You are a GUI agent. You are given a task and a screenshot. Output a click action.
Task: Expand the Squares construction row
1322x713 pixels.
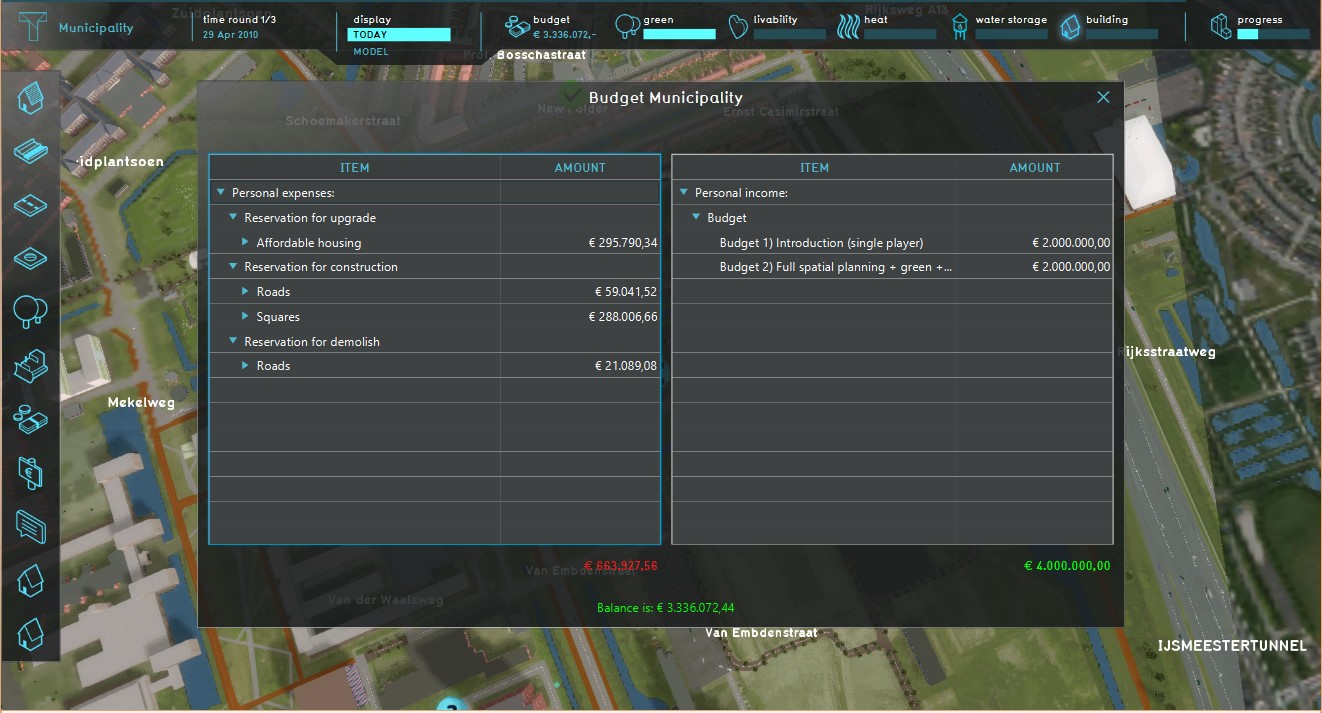[x=245, y=317]
